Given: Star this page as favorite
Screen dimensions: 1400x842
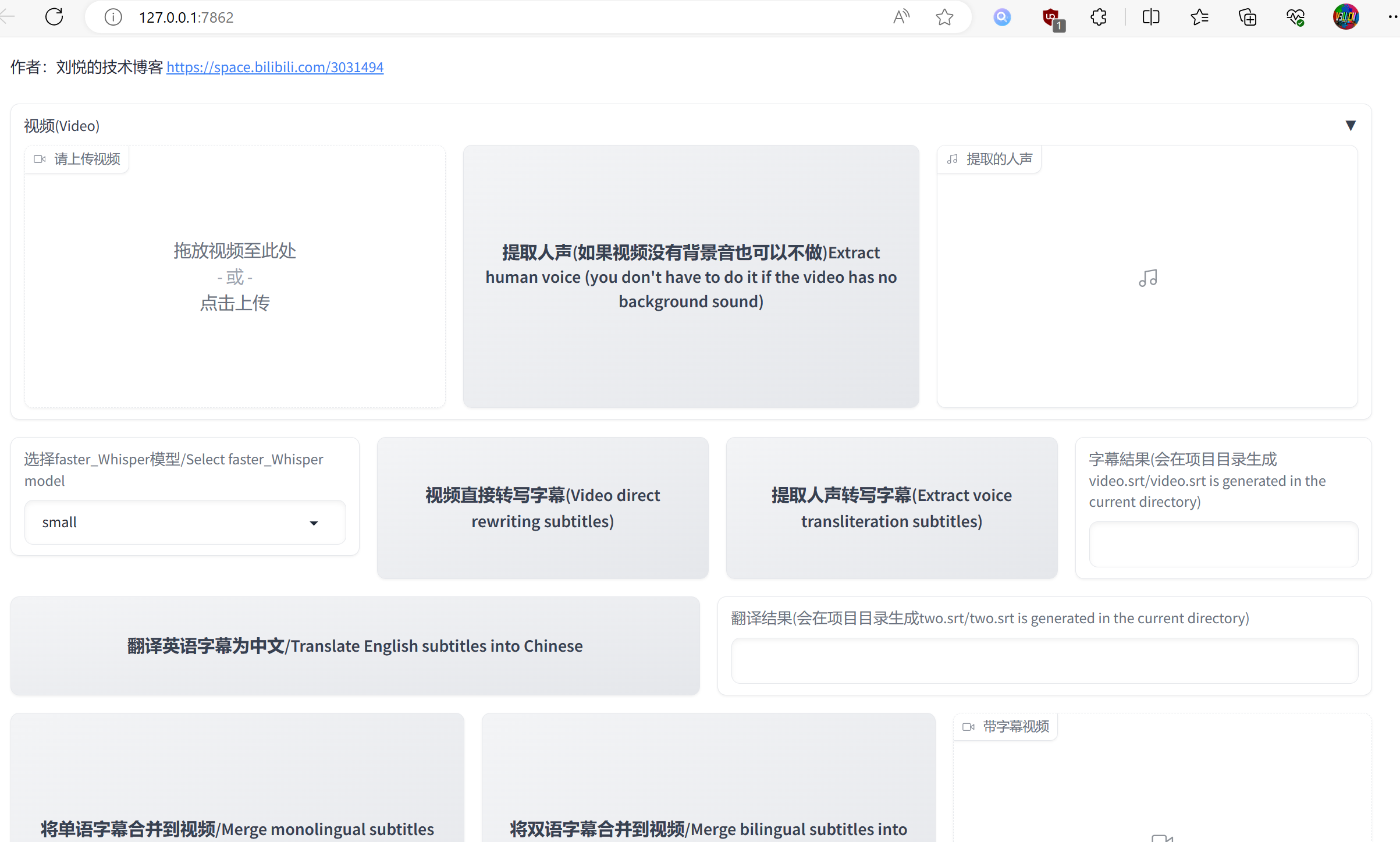Looking at the screenshot, I should pyautogui.click(x=944, y=17).
